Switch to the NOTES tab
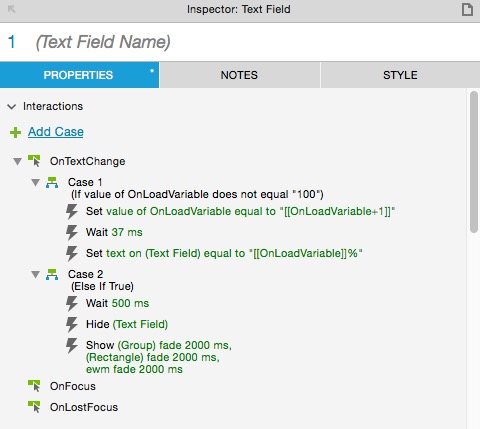The image size is (480, 429). 240,75
